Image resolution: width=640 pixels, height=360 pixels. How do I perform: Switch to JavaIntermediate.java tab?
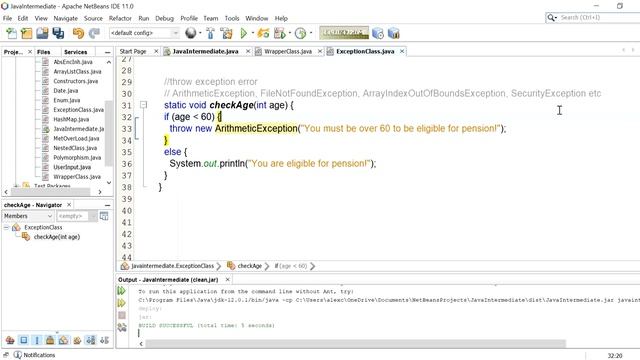pyautogui.click(x=205, y=51)
